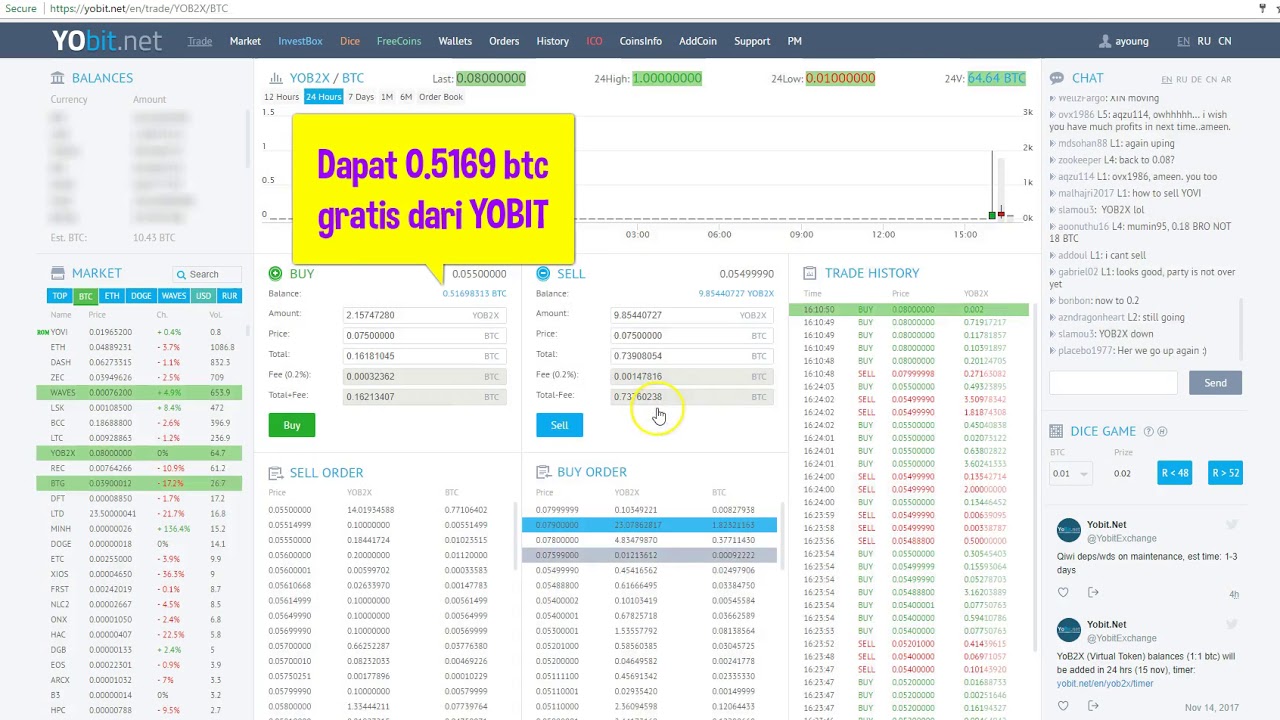1280x720 pixels.
Task: Switch chat language to DE
Action: 1196,79
